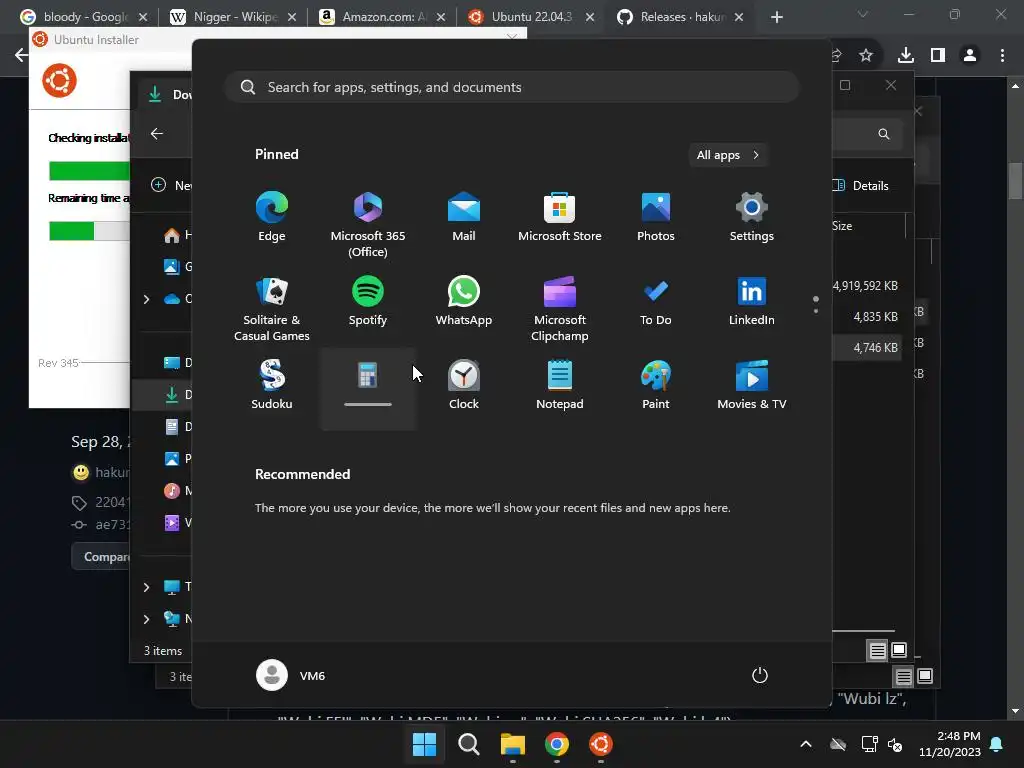Open the Mail app
The height and width of the screenshot is (768, 1024).
(x=464, y=217)
